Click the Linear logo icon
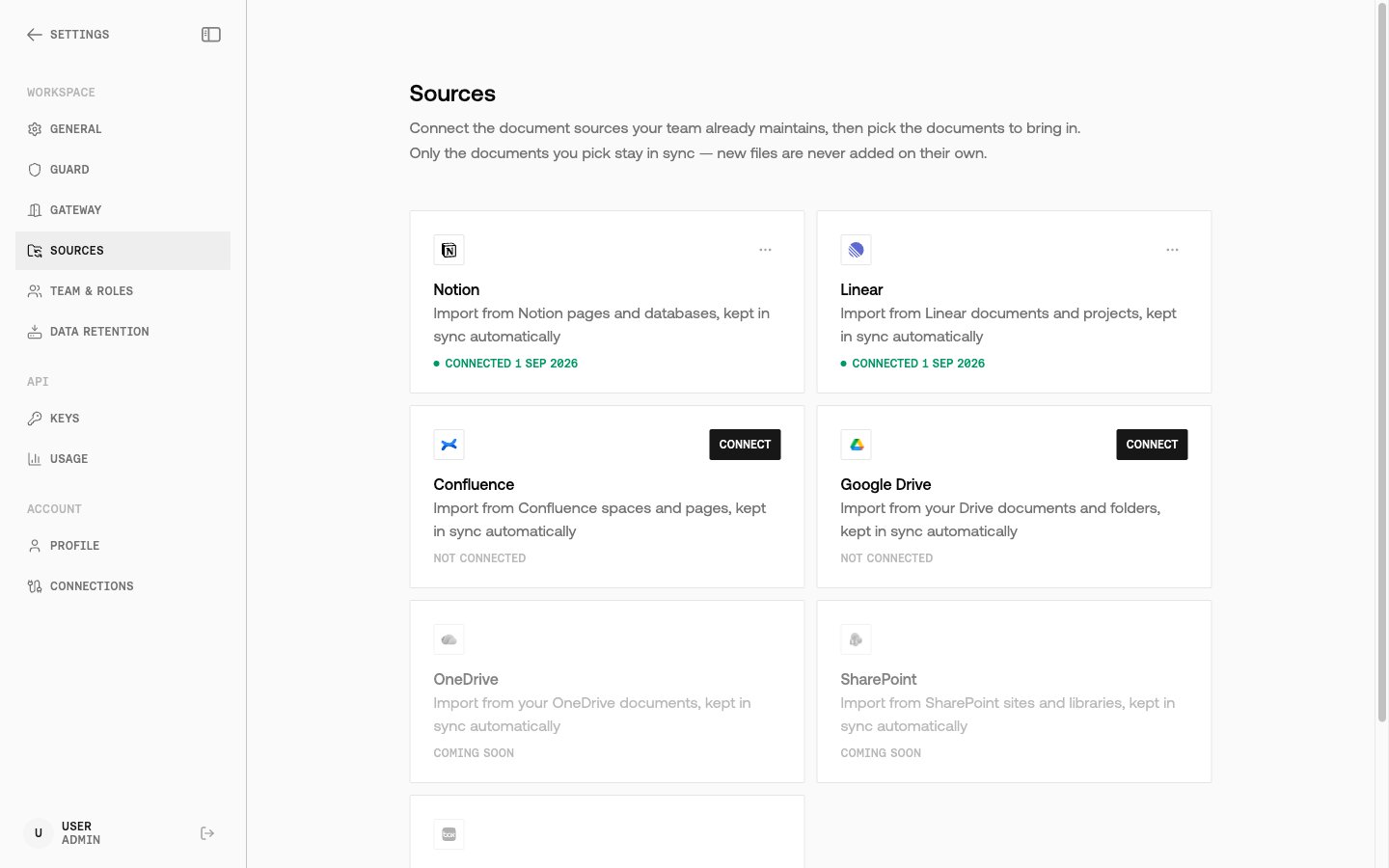Viewport: 1389px width, 868px height. tap(856, 250)
